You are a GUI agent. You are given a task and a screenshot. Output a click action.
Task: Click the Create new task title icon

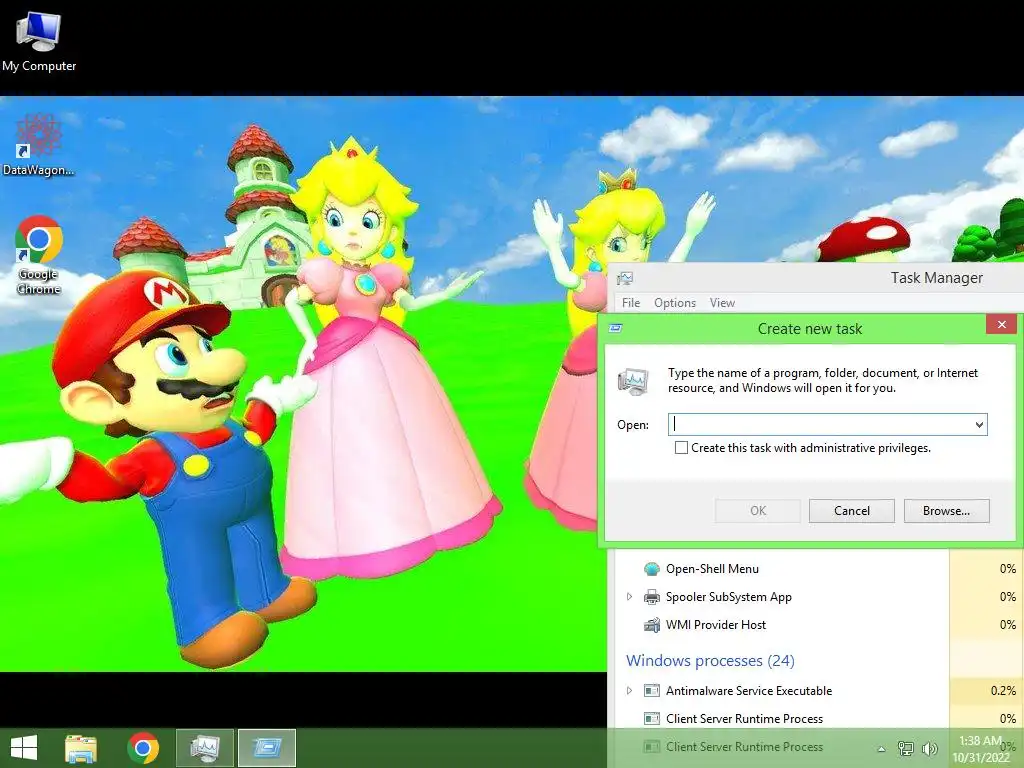[615, 328]
